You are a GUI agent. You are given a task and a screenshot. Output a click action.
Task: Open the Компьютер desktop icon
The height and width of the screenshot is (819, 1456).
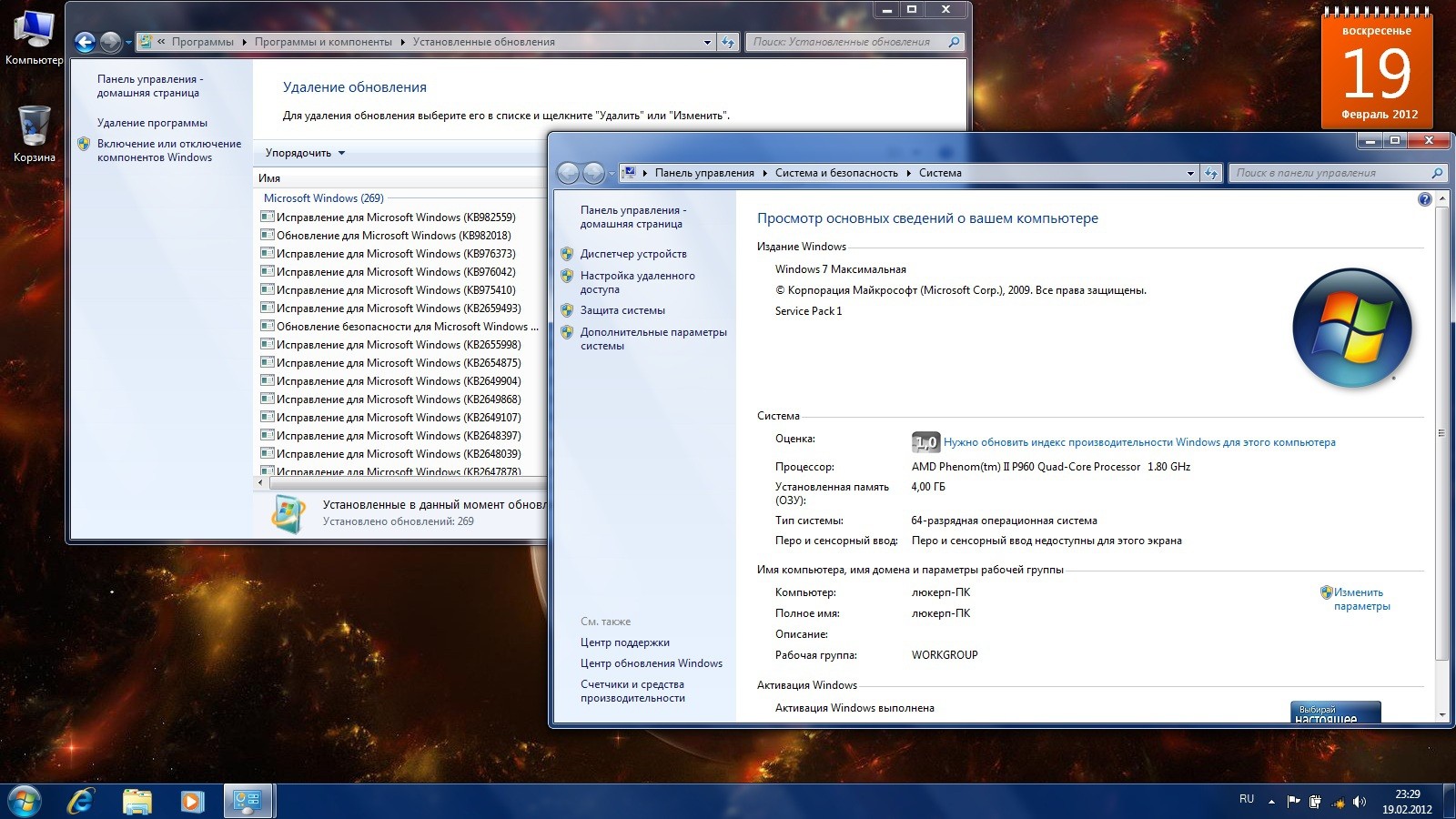[x=34, y=38]
